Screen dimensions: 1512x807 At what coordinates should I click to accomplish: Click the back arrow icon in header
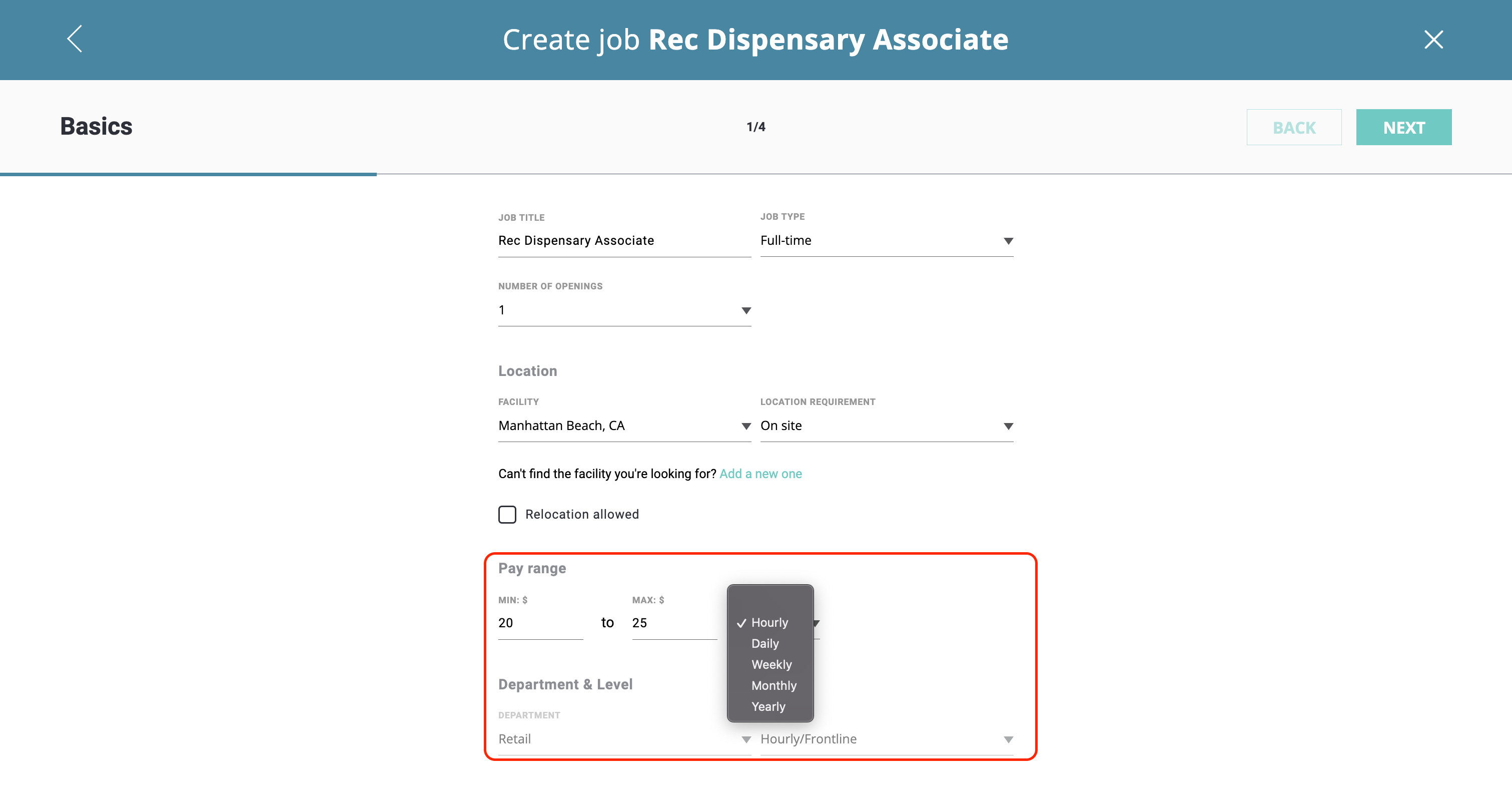[75, 39]
